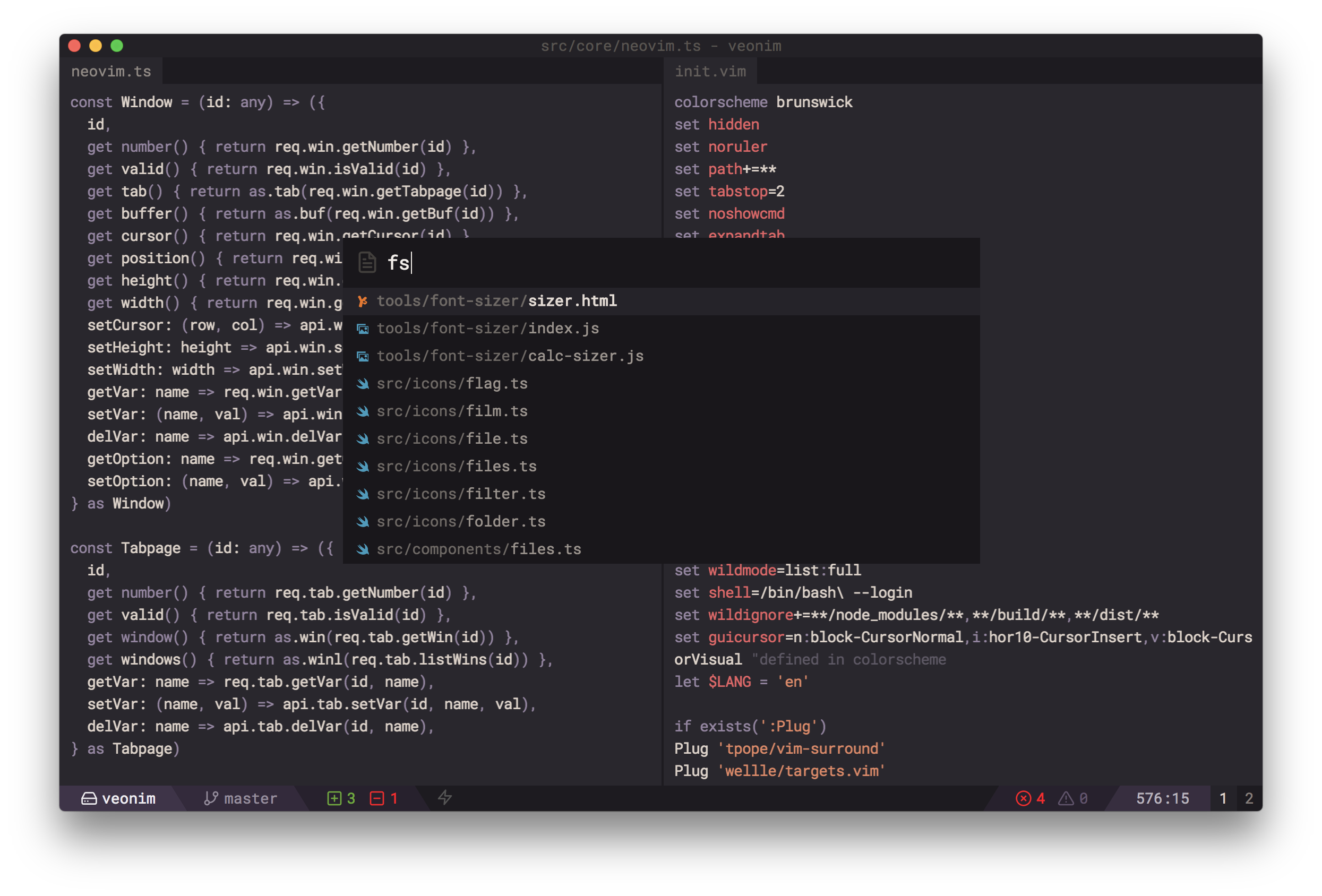The image size is (1322, 896).
Task: Click the HTML icon beside sizer.html
Action: click(x=362, y=301)
